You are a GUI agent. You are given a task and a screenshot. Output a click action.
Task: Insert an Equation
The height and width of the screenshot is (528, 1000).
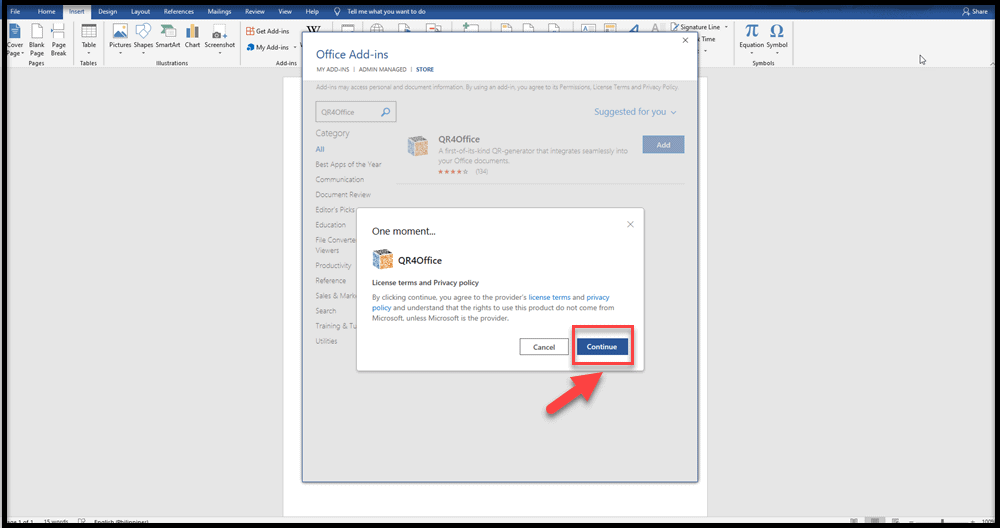coord(751,36)
